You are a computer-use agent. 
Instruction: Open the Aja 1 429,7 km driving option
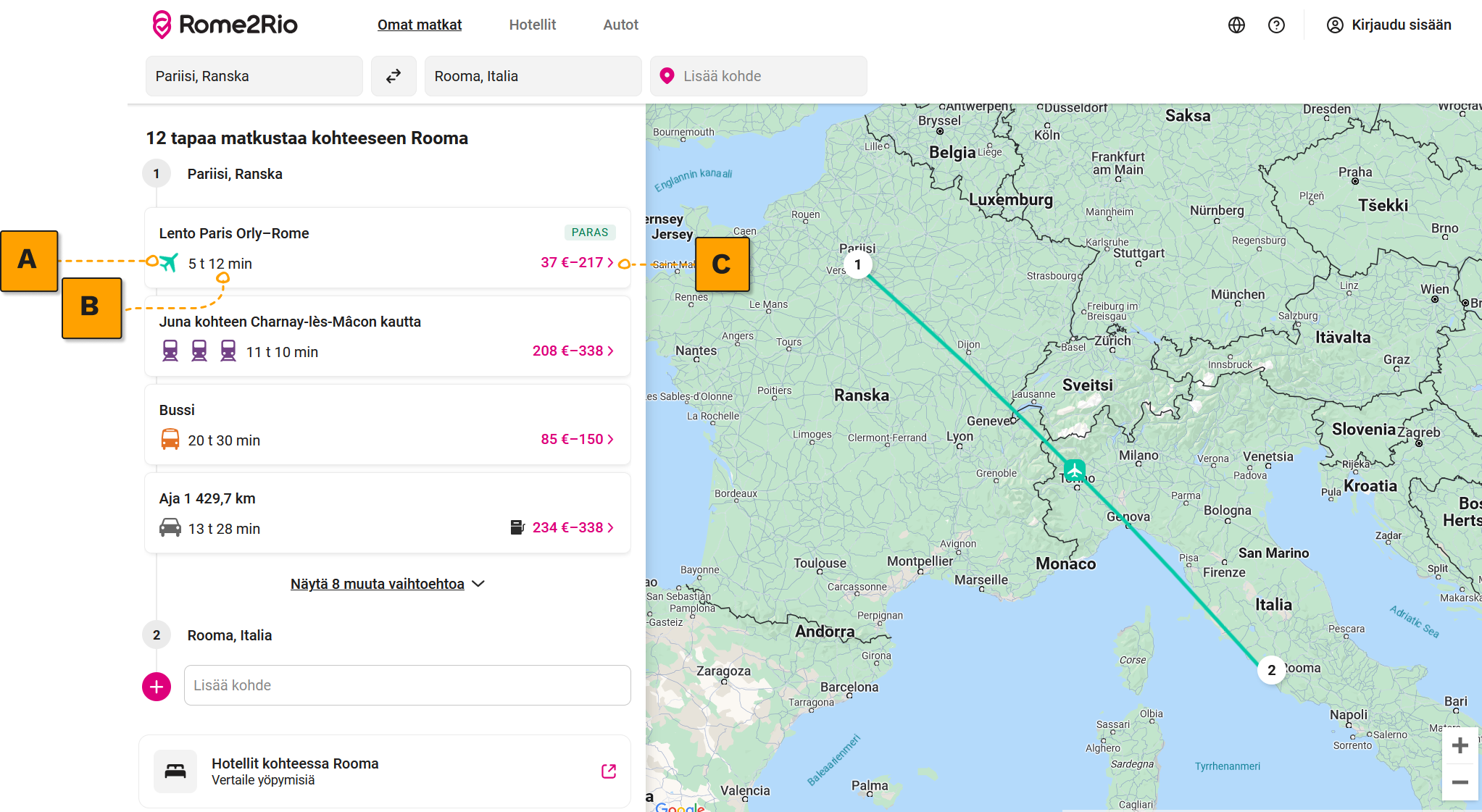tap(387, 513)
